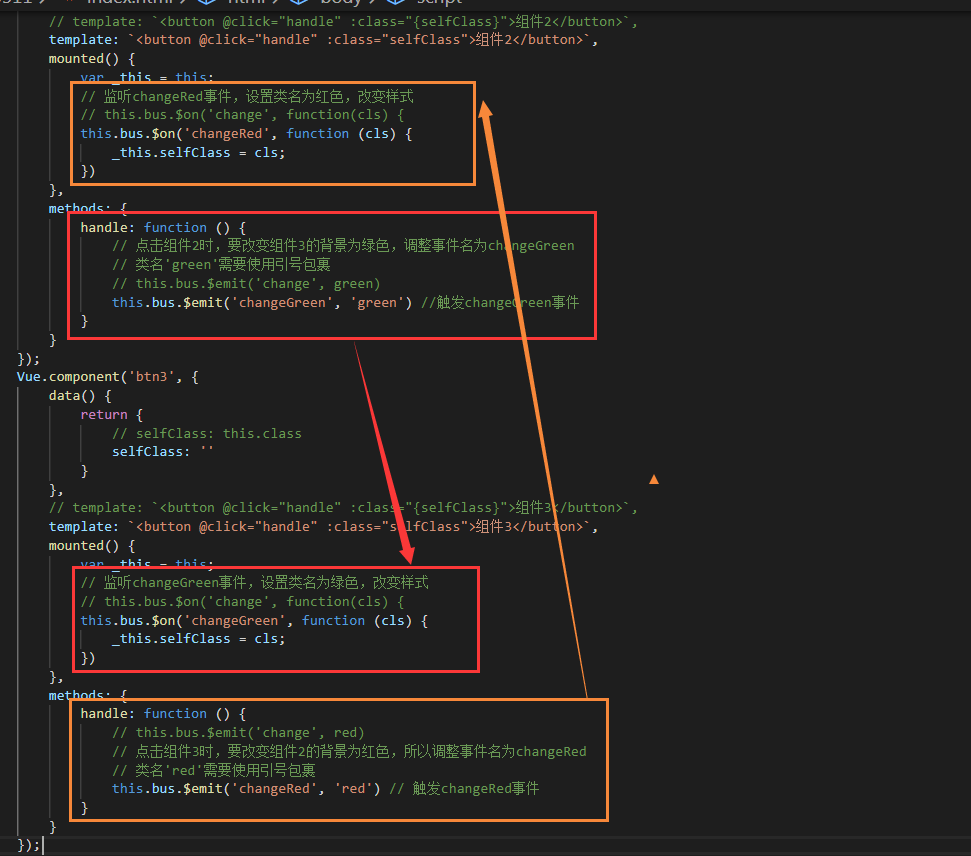
Task: Click the active template line for 组件2 button
Action: [323, 40]
